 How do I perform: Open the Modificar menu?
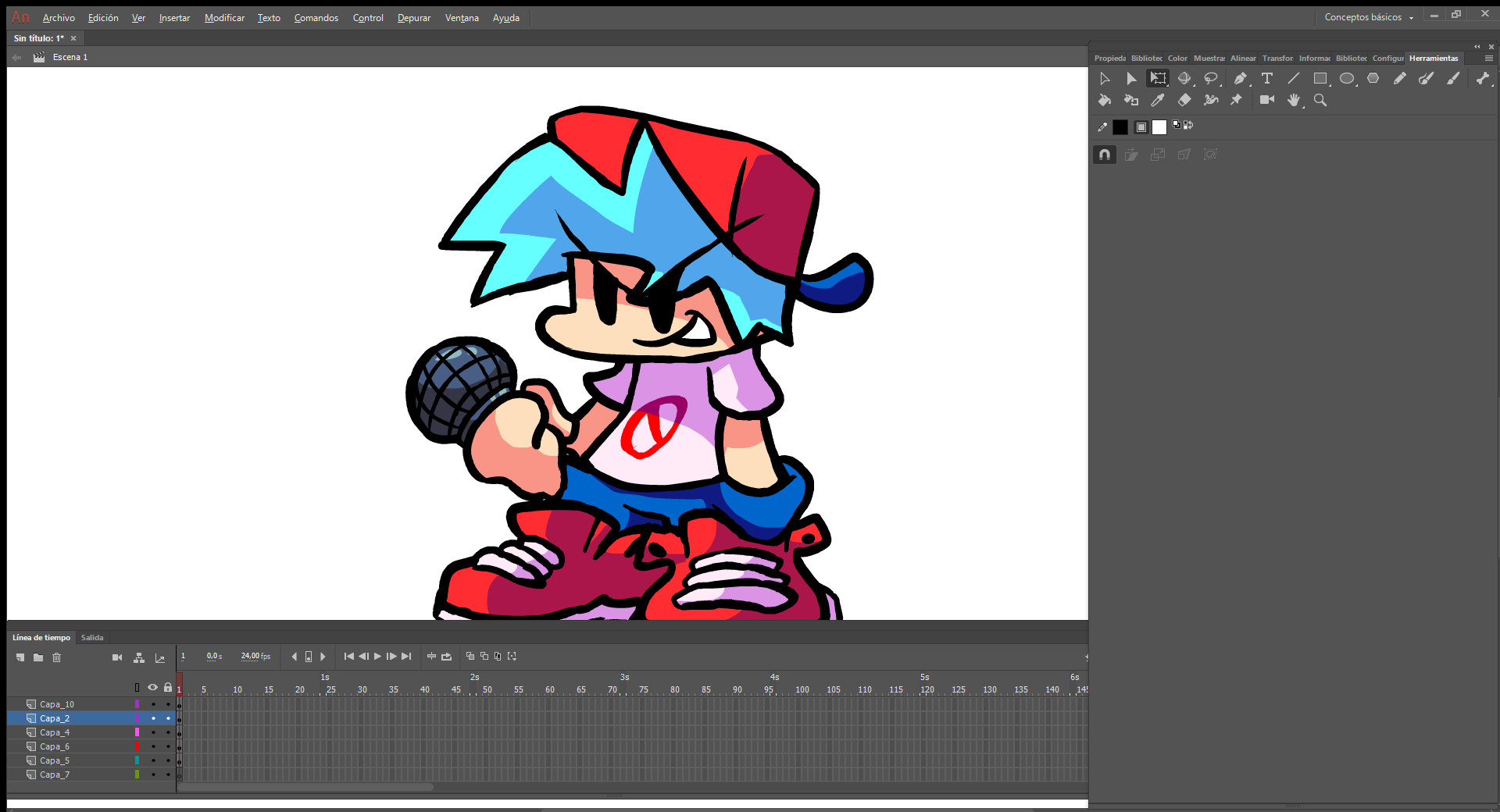(x=224, y=17)
